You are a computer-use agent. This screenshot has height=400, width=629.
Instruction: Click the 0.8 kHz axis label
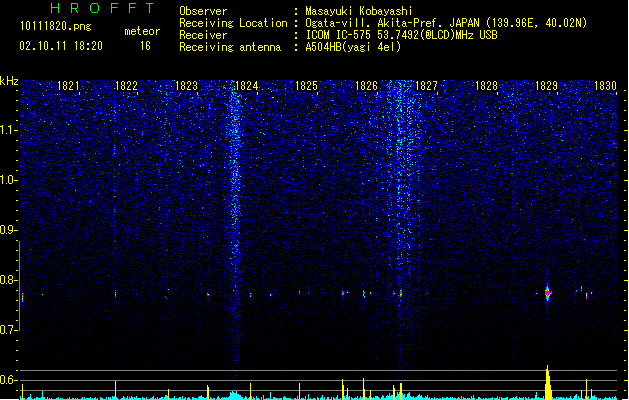point(8,280)
